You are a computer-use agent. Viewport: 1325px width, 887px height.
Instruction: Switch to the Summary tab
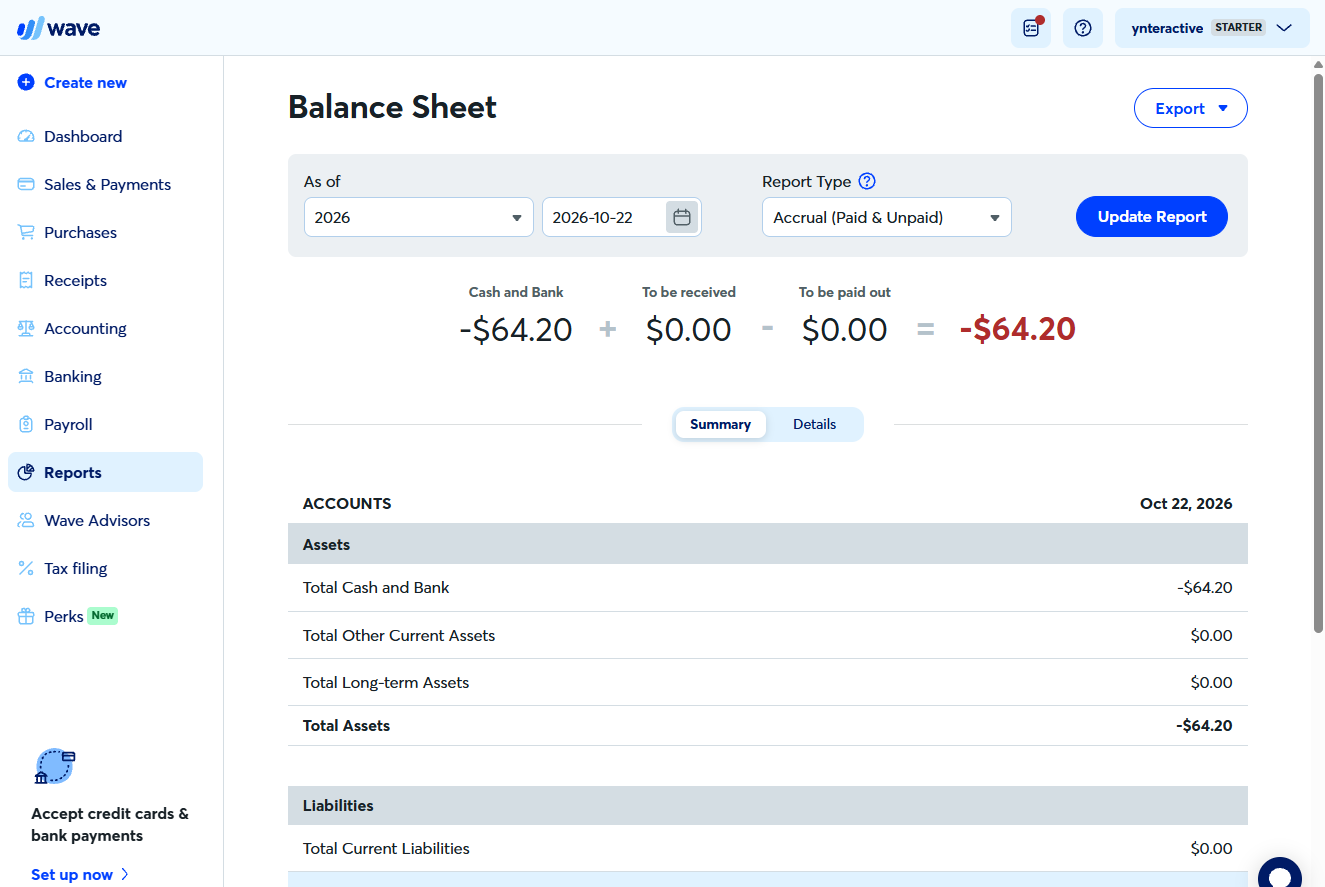(x=720, y=425)
